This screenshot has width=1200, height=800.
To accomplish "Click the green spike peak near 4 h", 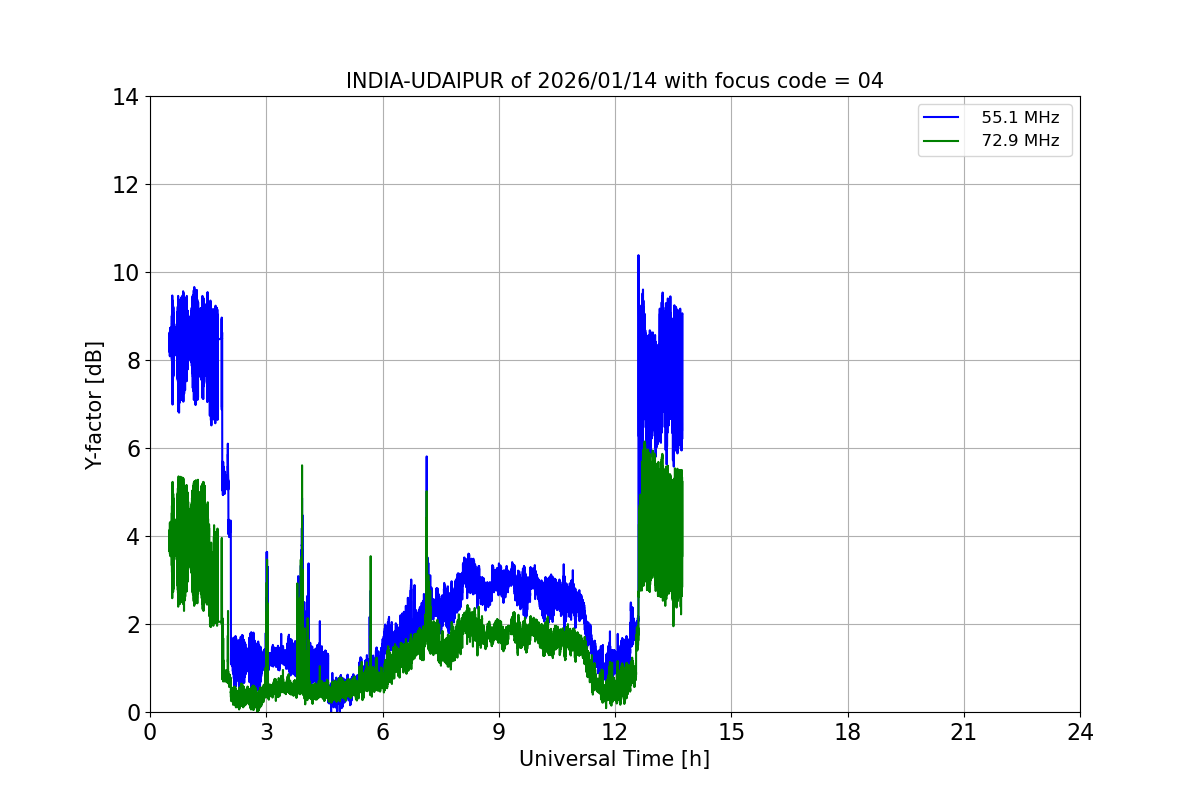I will pos(301,466).
